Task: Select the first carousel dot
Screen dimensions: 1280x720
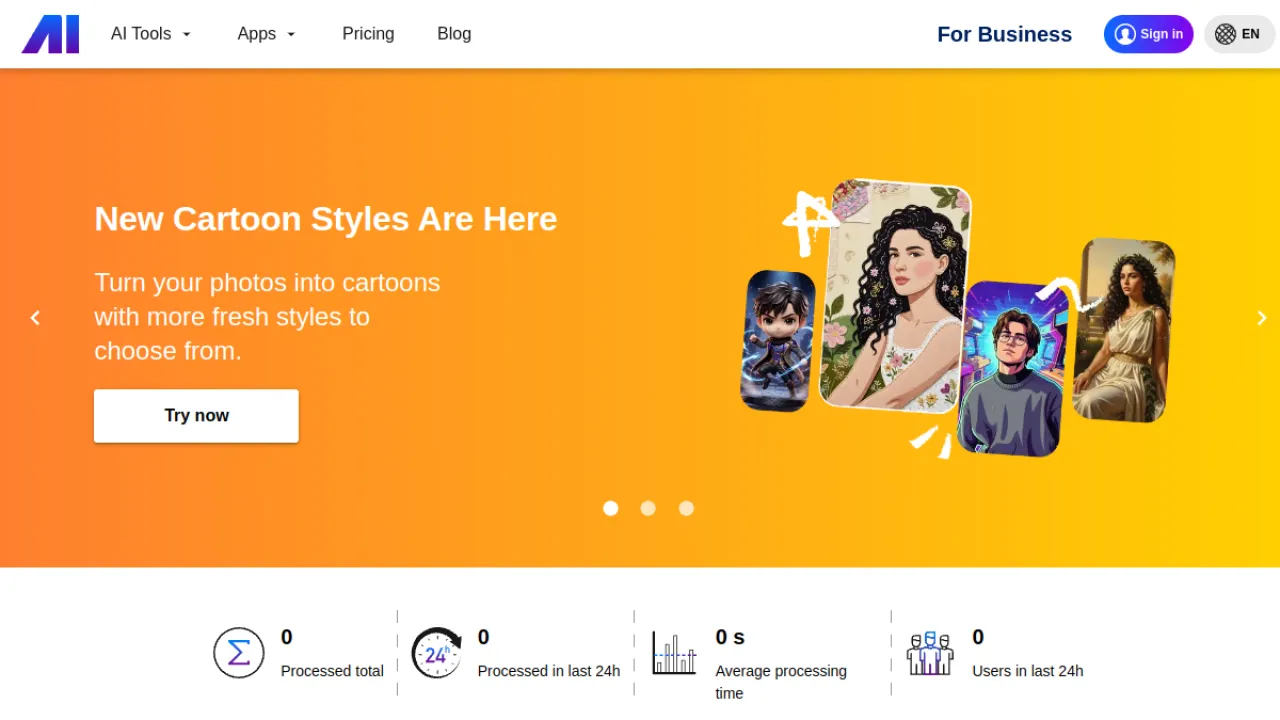Action: 611,508
